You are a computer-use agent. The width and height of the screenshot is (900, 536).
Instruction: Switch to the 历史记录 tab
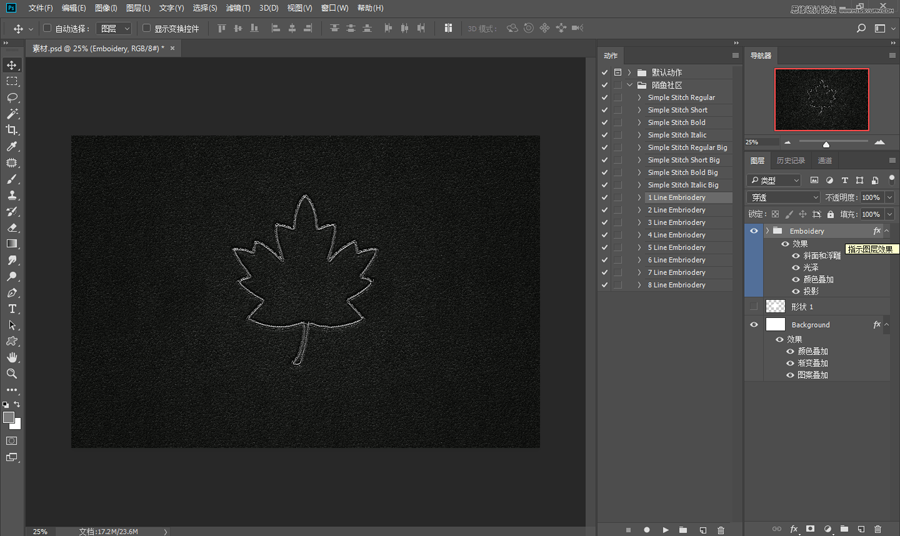(x=790, y=160)
